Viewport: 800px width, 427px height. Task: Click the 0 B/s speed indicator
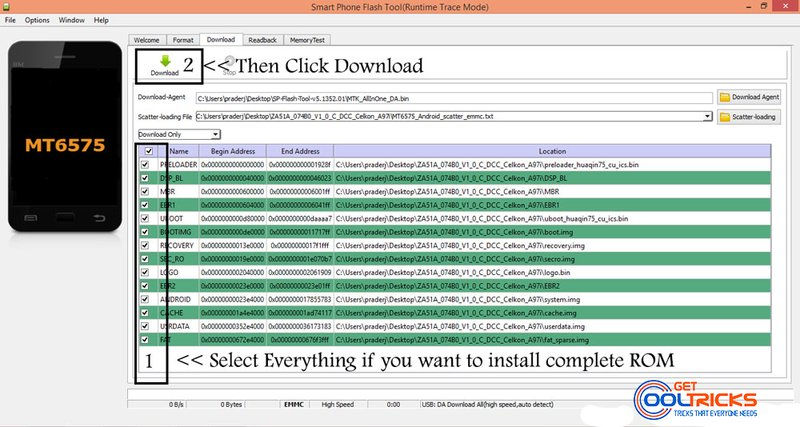point(176,404)
